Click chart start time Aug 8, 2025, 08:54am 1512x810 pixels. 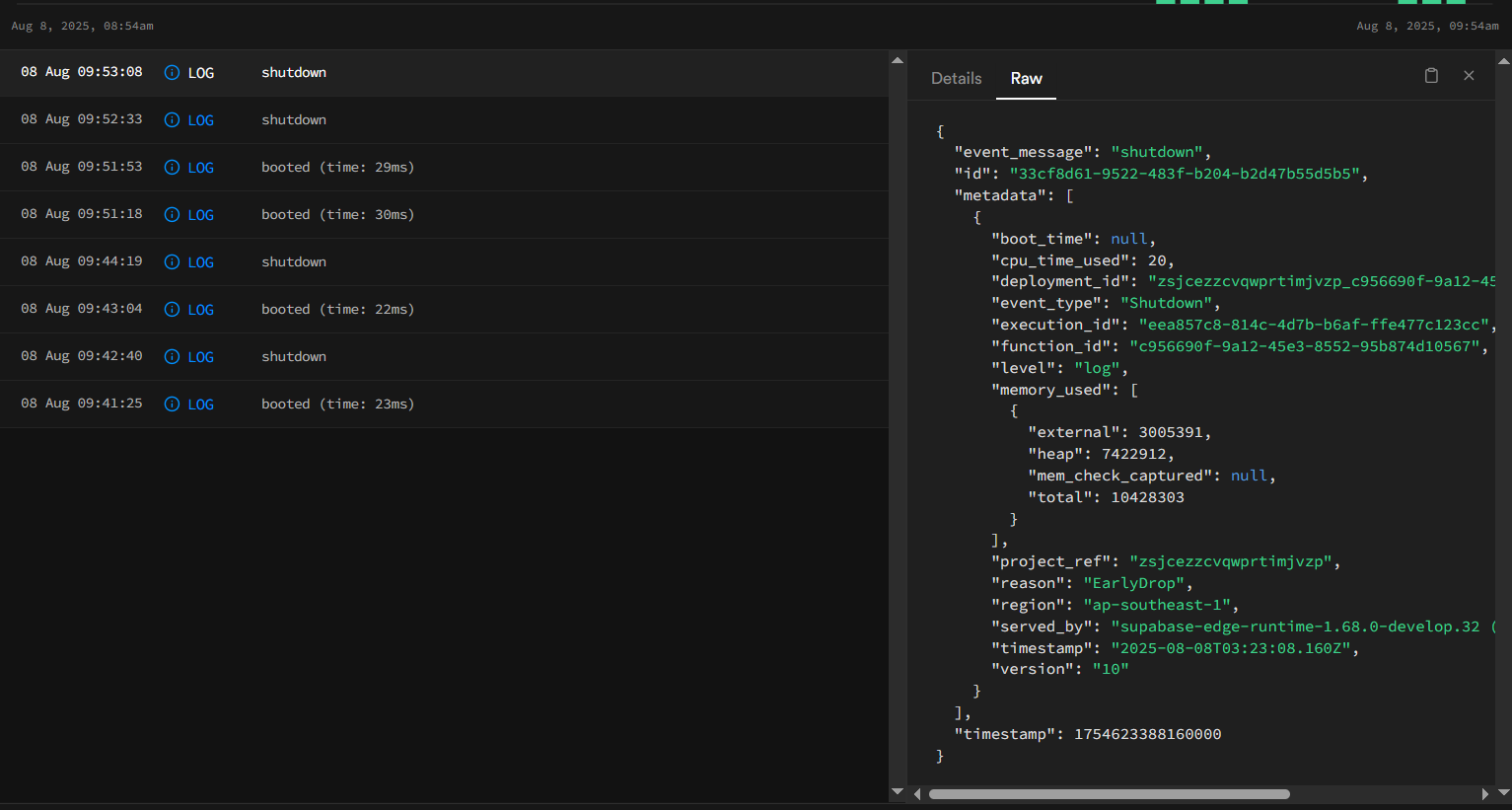pos(82,26)
